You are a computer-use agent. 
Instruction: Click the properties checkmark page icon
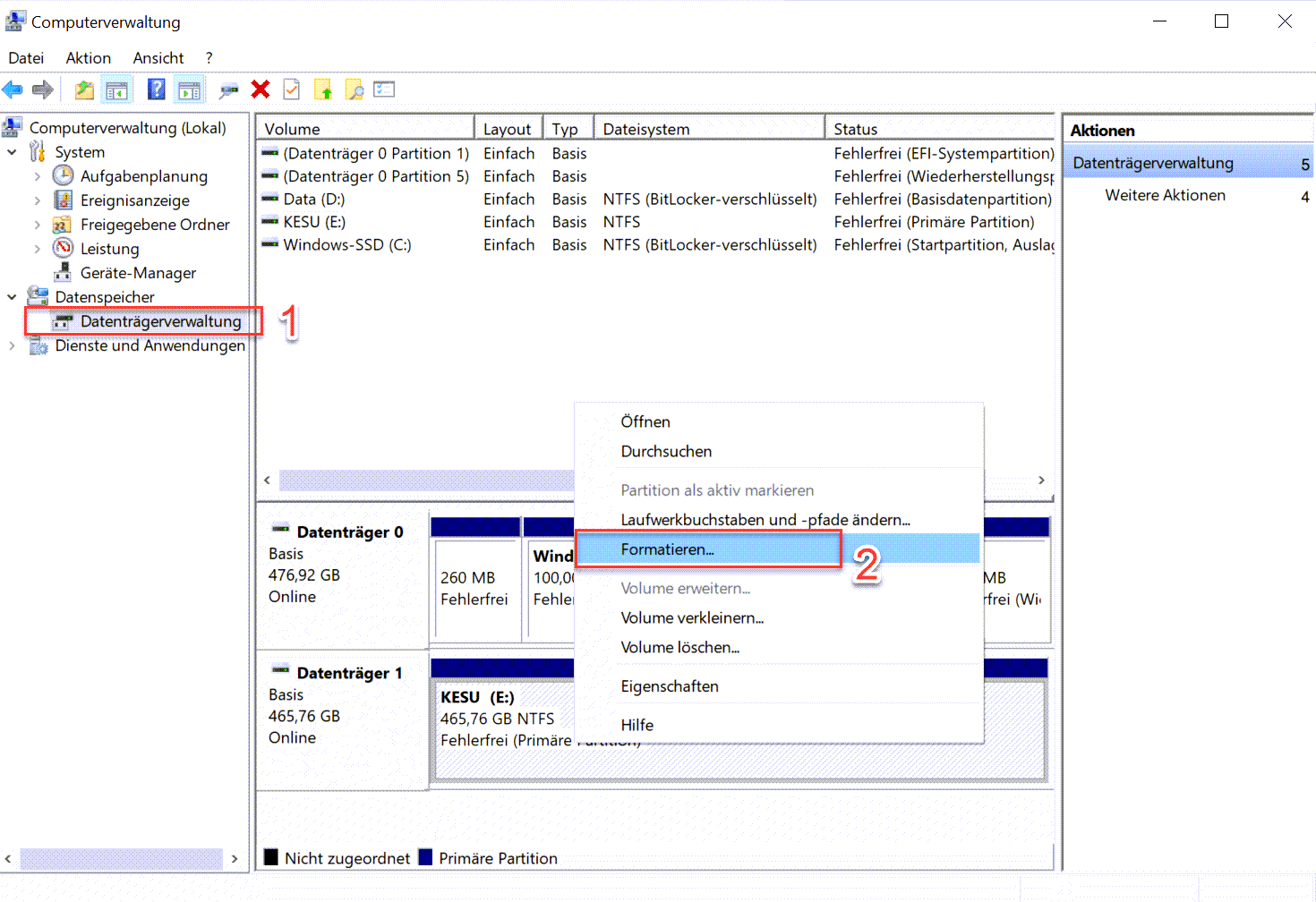click(291, 89)
